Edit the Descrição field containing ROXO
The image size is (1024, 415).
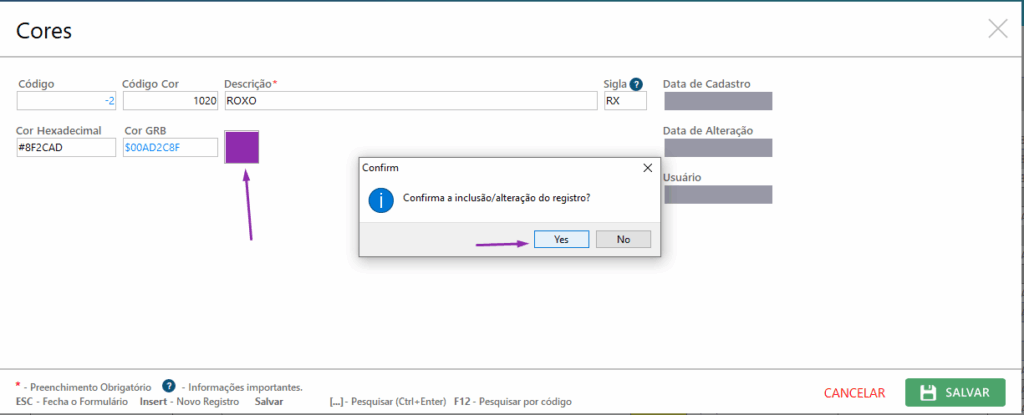point(410,101)
